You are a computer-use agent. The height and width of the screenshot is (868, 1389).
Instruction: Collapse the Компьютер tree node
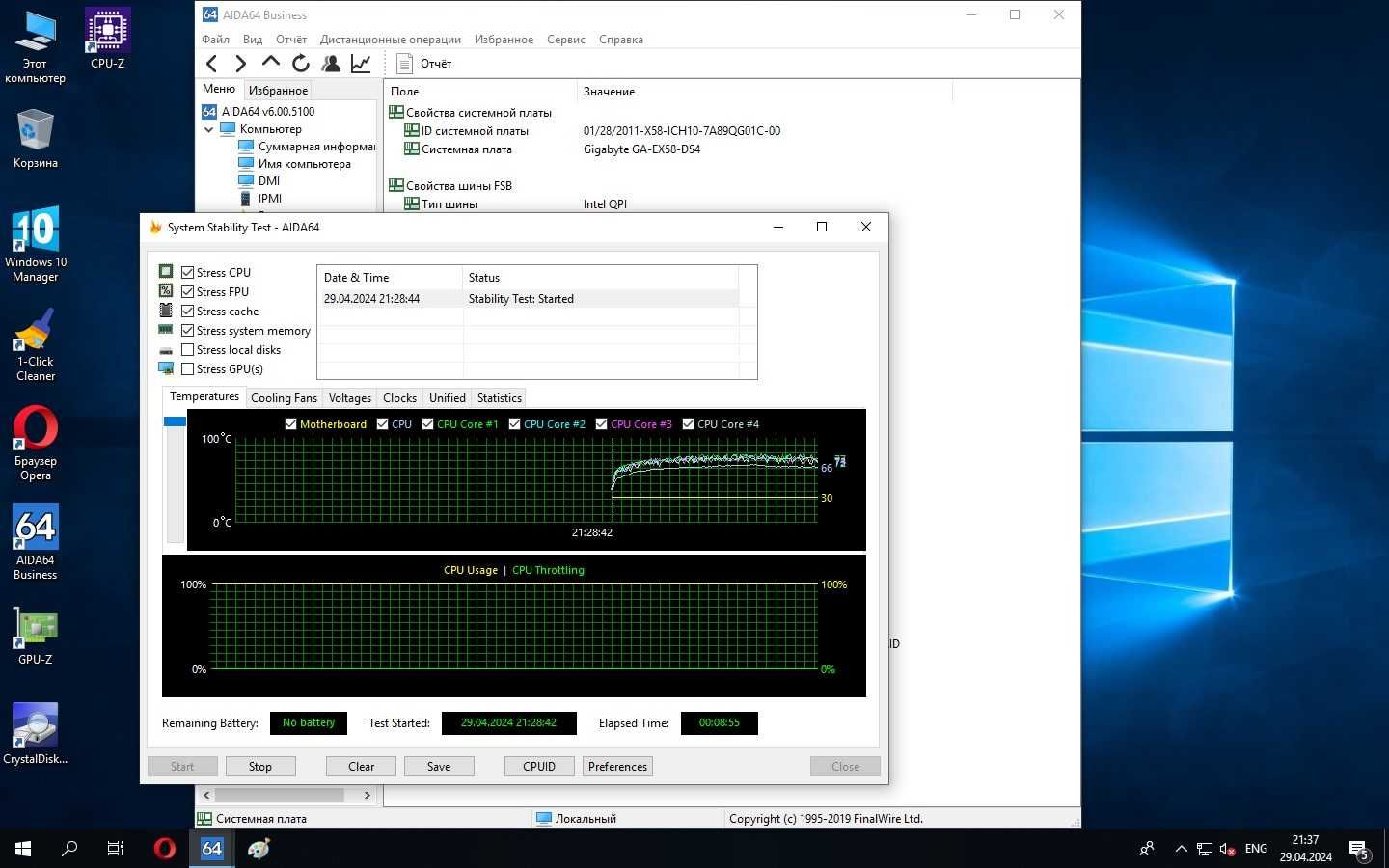pos(208,129)
